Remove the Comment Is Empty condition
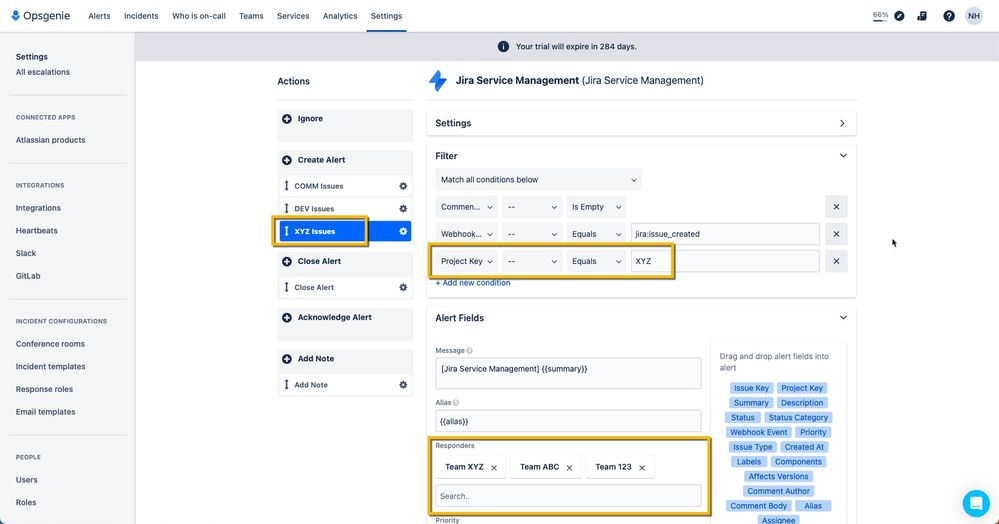Image resolution: width=999 pixels, height=524 pixels. (x=836, y=207)
